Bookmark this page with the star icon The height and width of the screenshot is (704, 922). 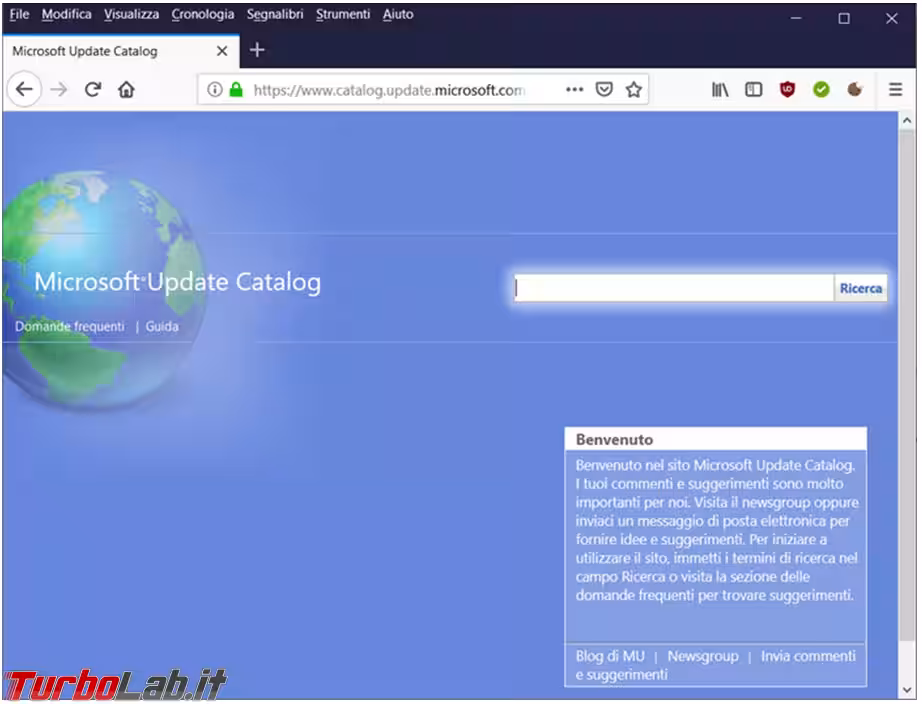tap(633, 90)
